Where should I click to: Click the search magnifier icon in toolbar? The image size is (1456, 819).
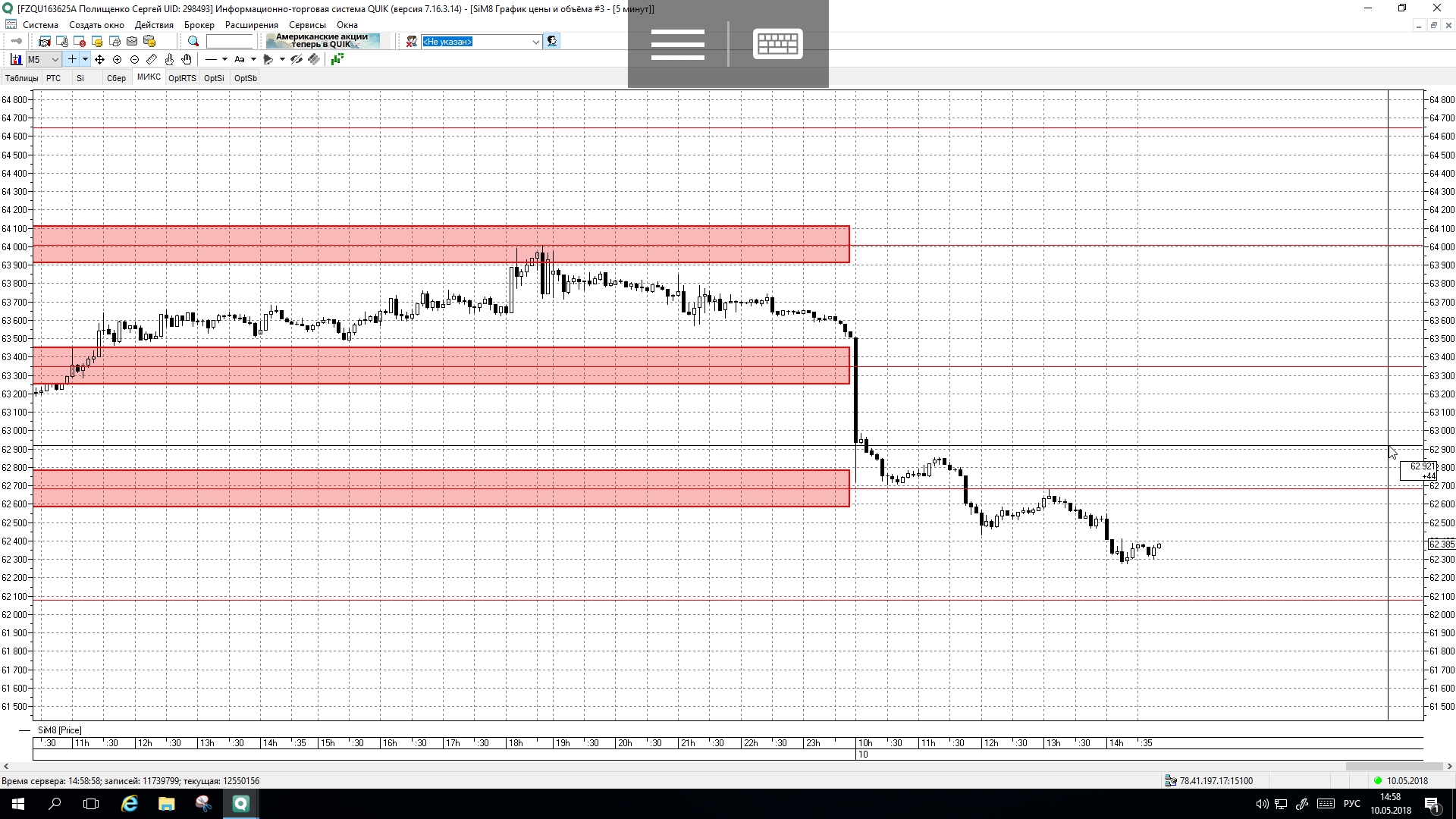coord(193,42)
